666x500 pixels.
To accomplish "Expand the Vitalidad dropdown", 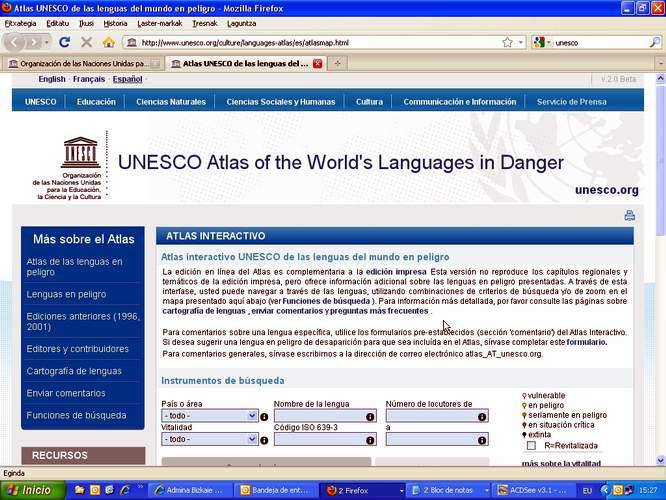I will click(x=252, y=439).
